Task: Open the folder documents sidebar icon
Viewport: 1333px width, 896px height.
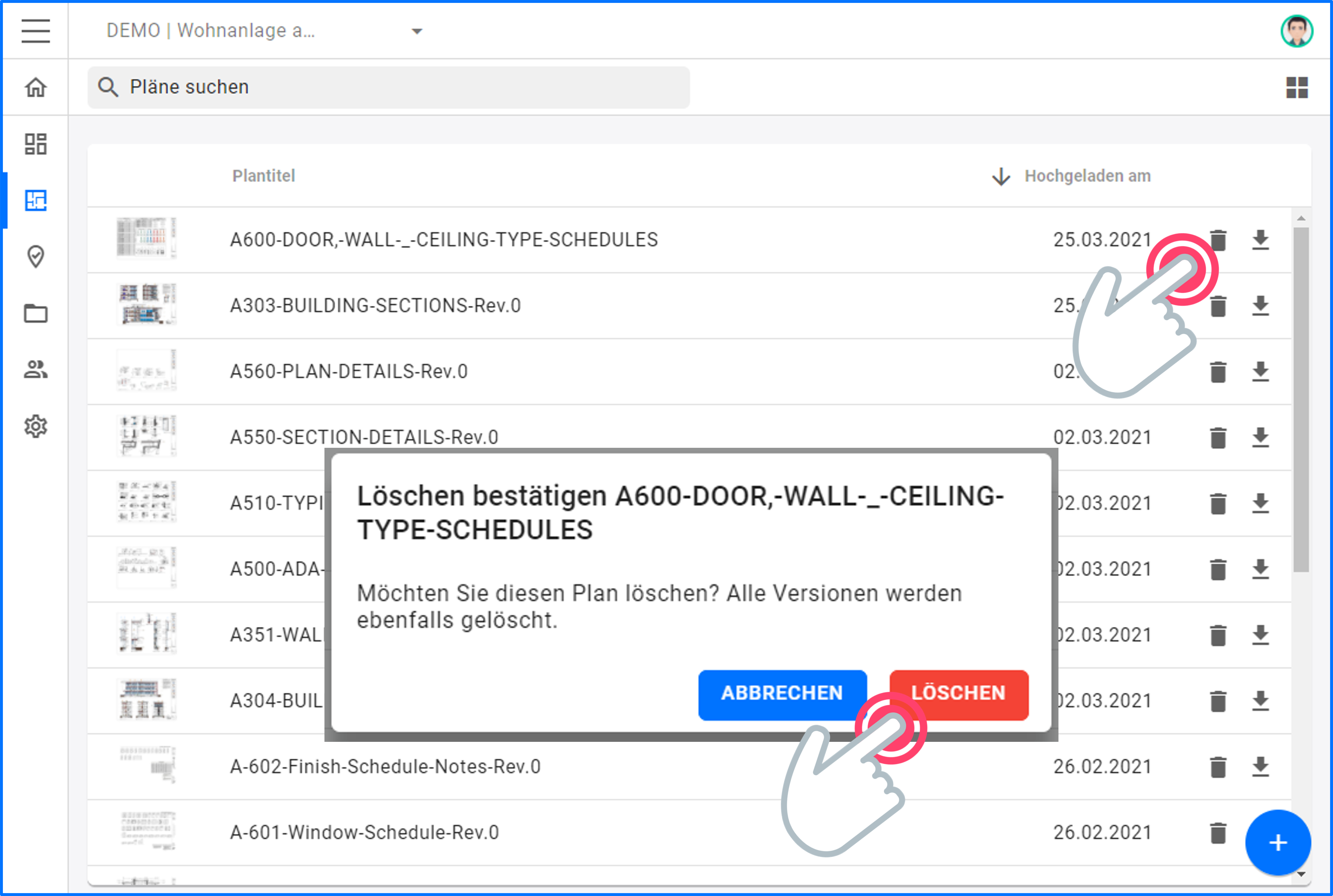Action: point(36,313)
